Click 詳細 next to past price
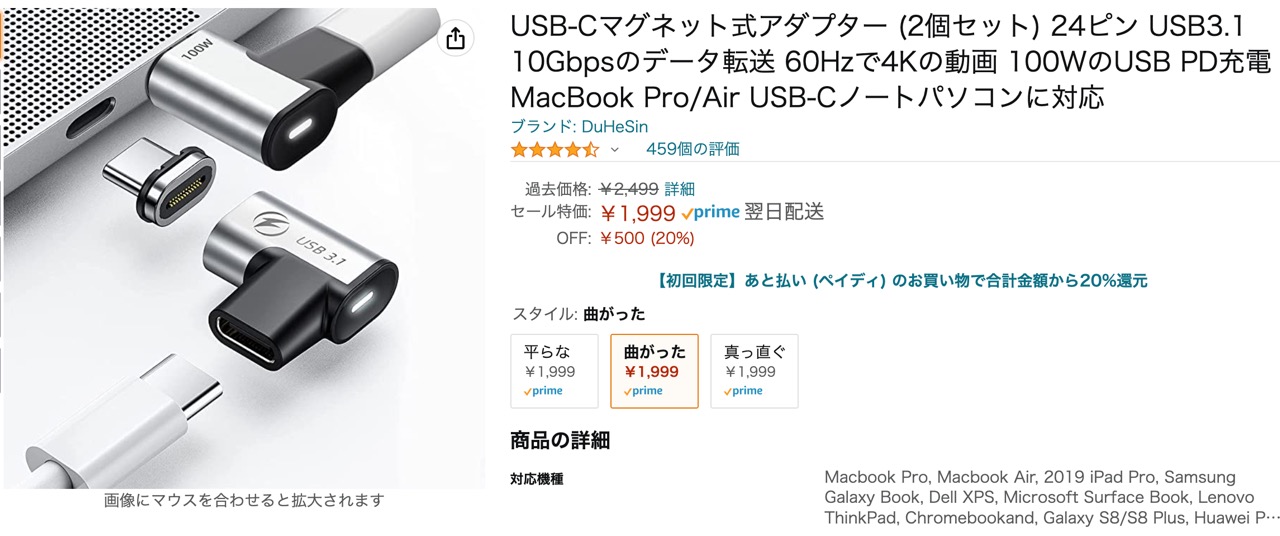This screenshot has width=1280, height=536. 680,189
